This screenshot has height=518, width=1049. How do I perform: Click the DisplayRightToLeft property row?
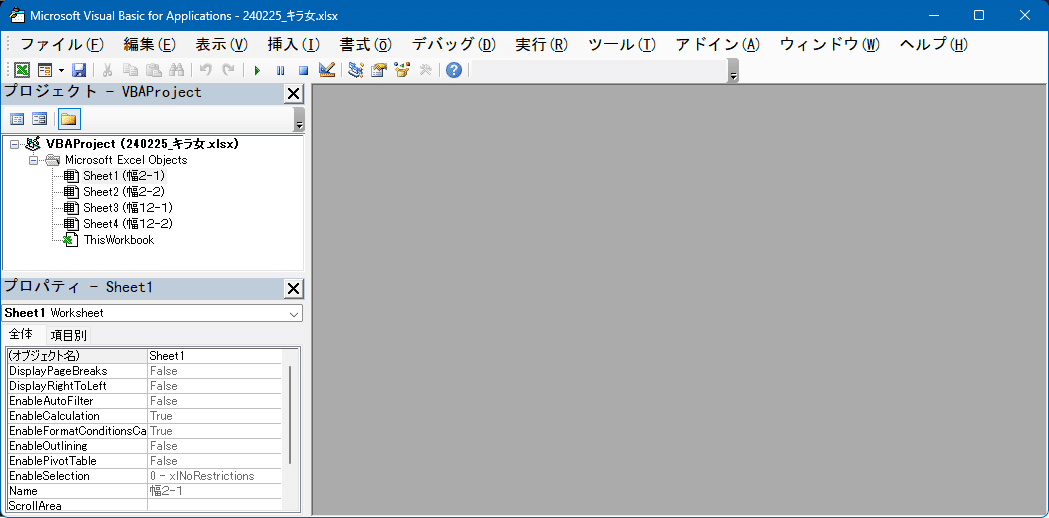(x=144, y=386)
